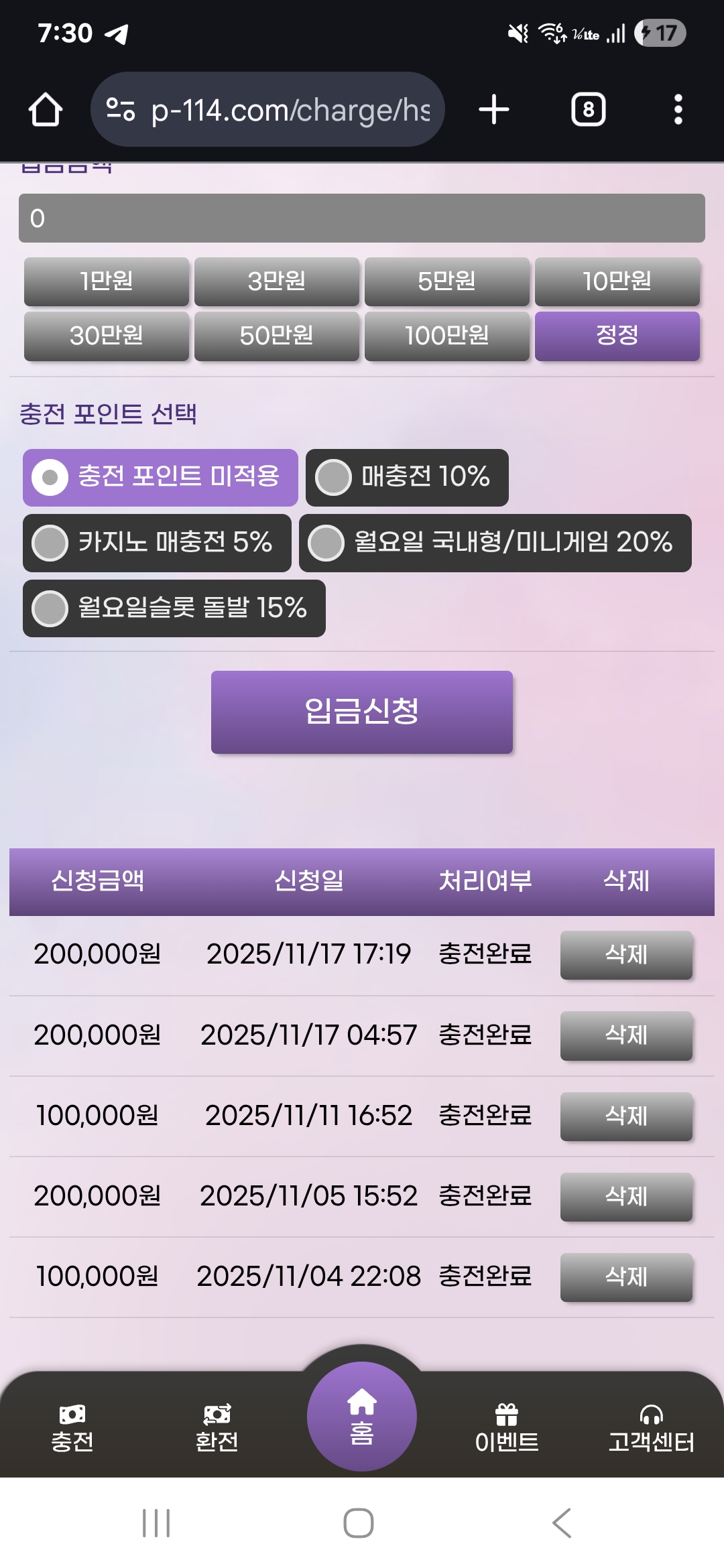This screenshot has height=1568, width=724.
Task: Tap the browser home icon
Action: [x=46, y=110]
